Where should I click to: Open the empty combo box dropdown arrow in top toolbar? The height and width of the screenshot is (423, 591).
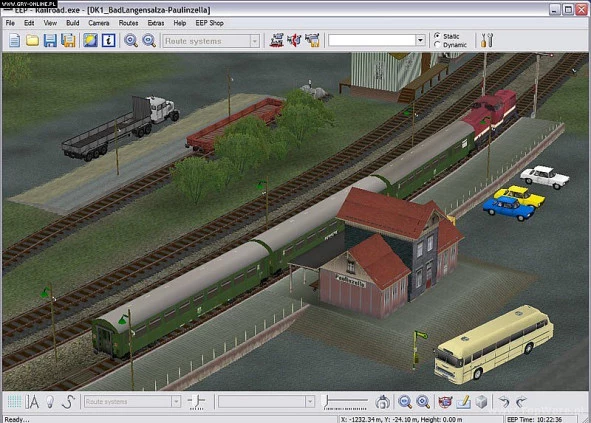(x=420, y=40)
